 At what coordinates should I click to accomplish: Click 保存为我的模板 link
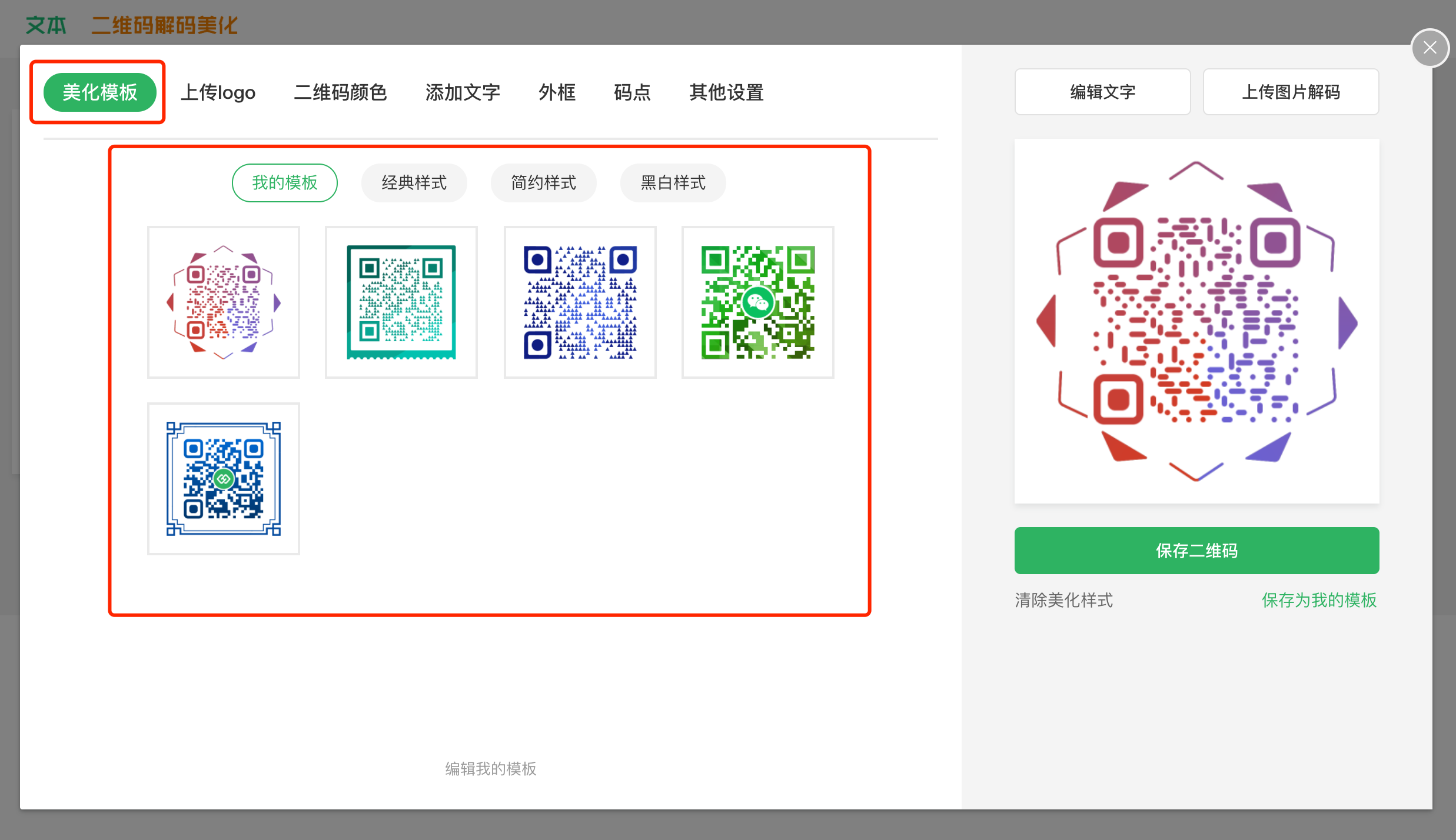pyautogui.click(x=1319, y=600)
